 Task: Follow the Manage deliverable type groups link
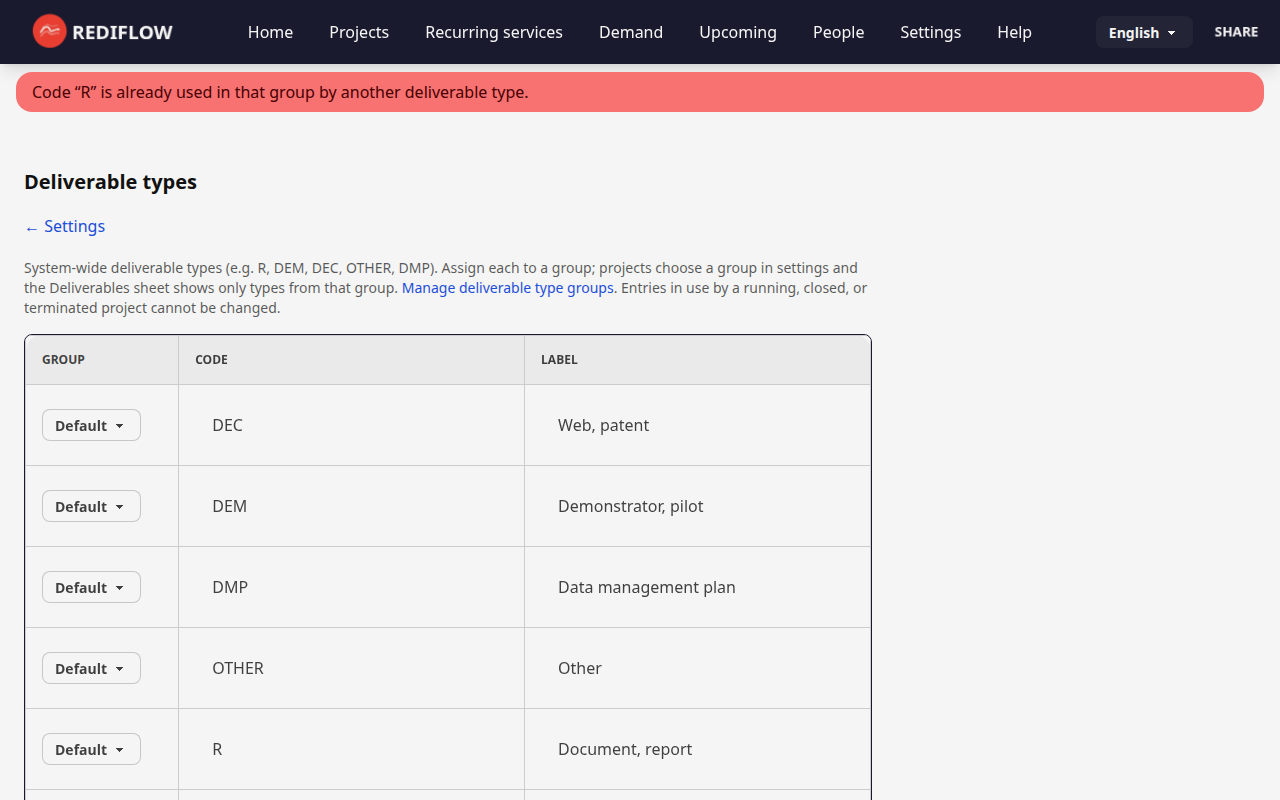coord(507,287)
